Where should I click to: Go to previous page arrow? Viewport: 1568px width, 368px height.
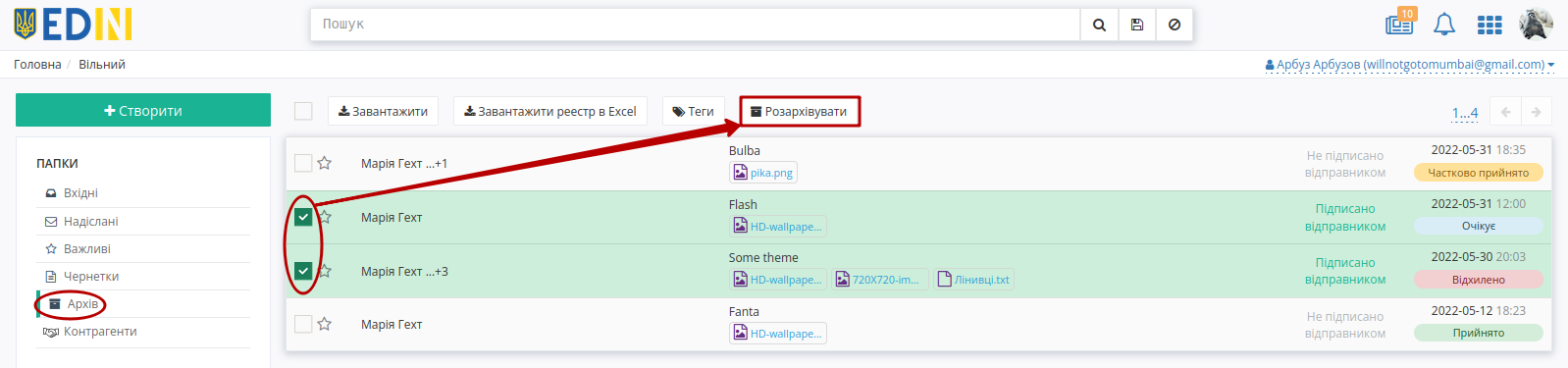click(1506, 112)
